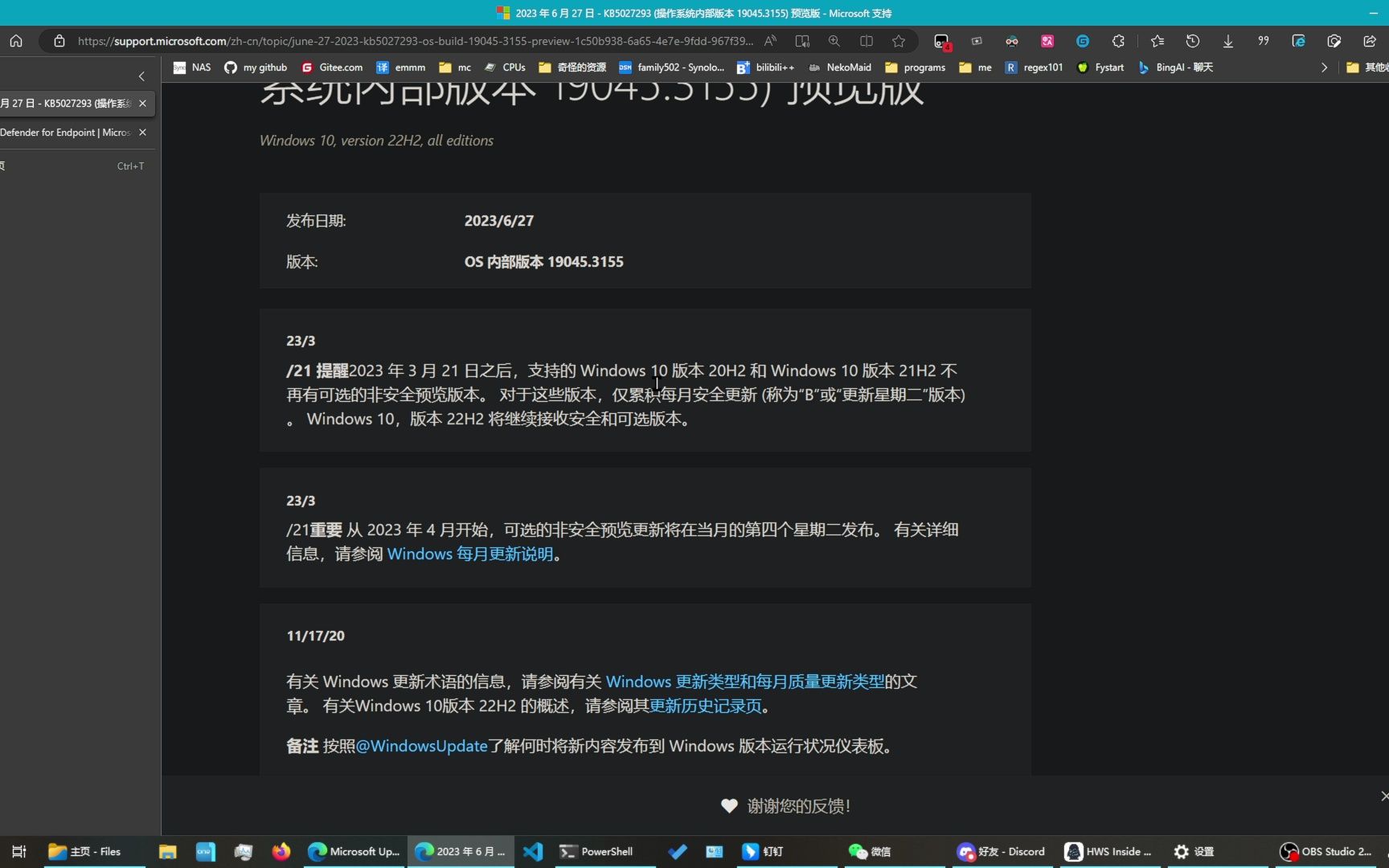This screenshot has height=868, width=1389.
Task: Open the emmm bookmark
Action: pos(401,68)
